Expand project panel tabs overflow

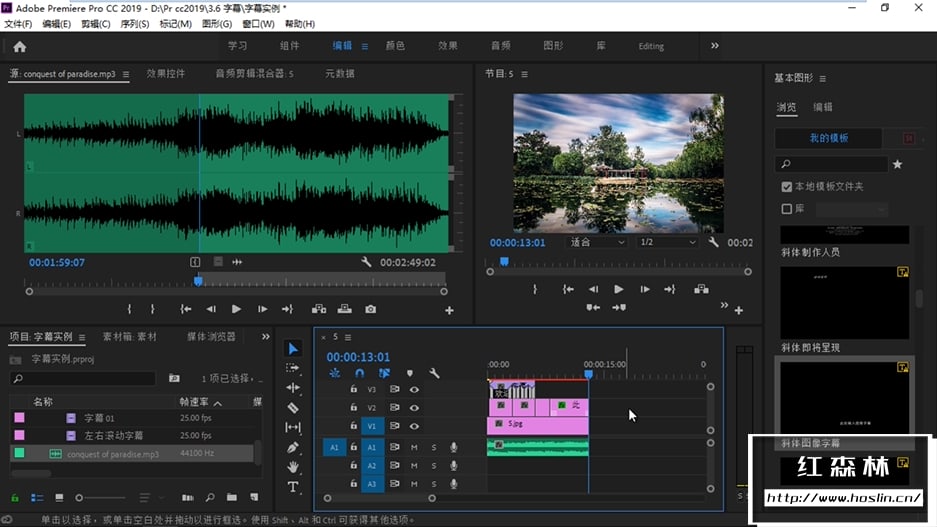tap(265, 336)
